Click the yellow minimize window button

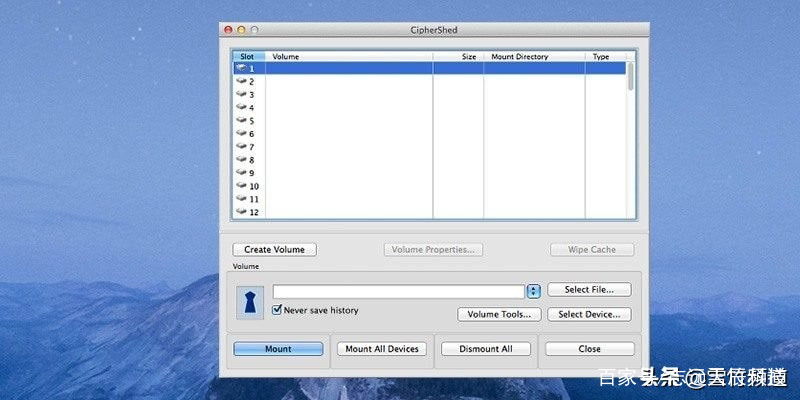pyautogui.click(x=241, y=30)
